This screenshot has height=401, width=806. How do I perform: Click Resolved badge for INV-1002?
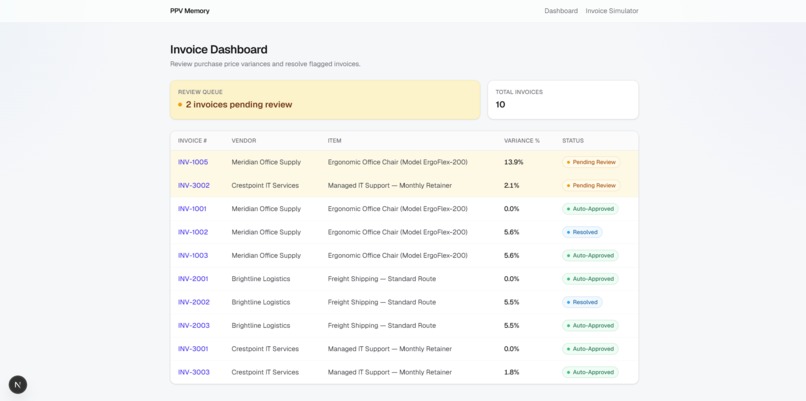point(582,232)
